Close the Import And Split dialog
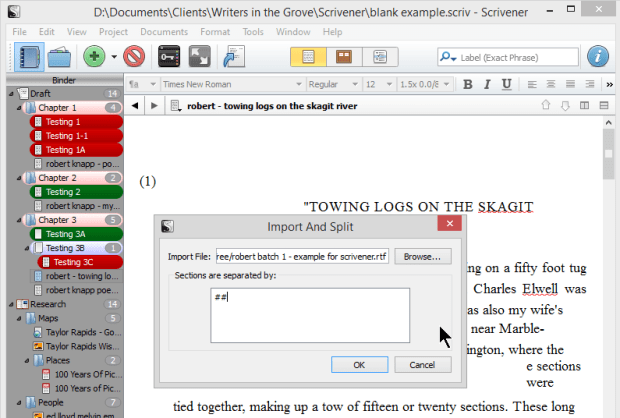 (x=450, y=223)
